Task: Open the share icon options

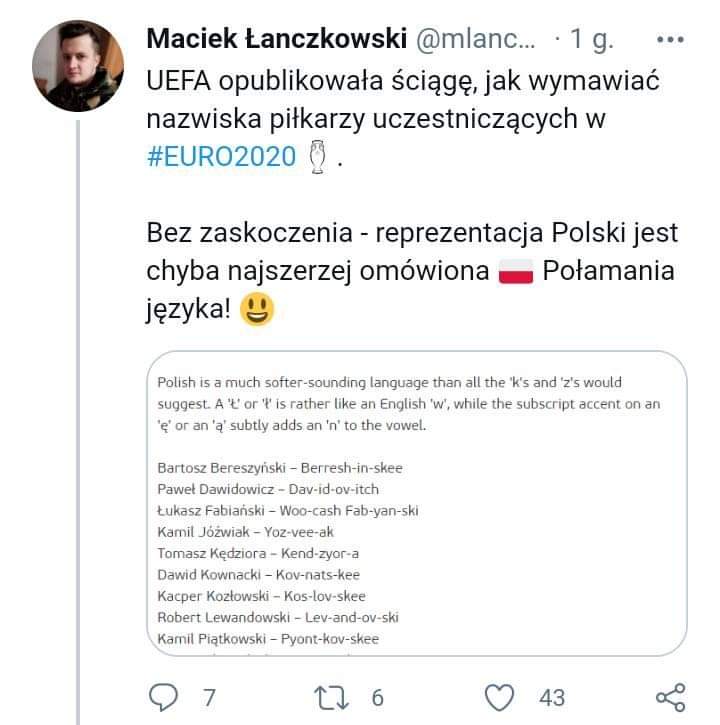Action: (669, 696)
